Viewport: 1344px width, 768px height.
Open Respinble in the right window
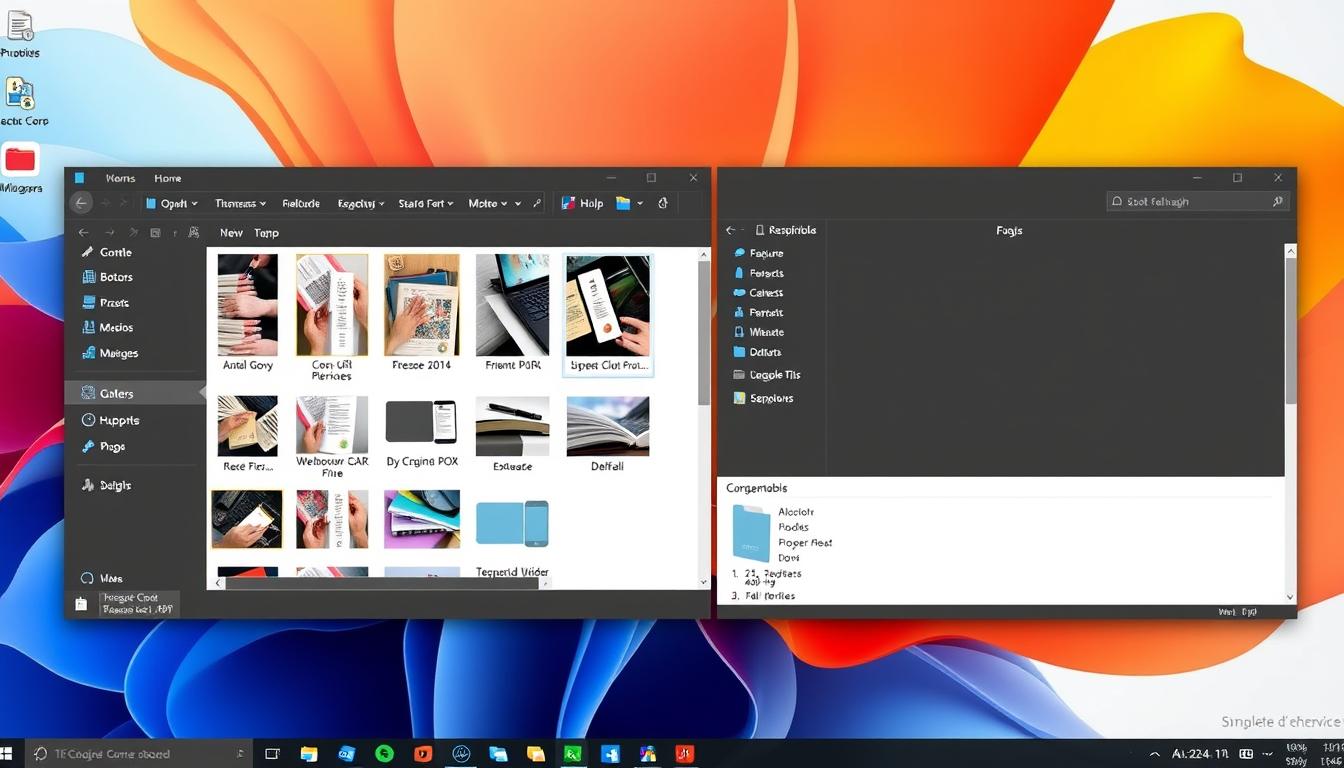(x=786, y=230)
